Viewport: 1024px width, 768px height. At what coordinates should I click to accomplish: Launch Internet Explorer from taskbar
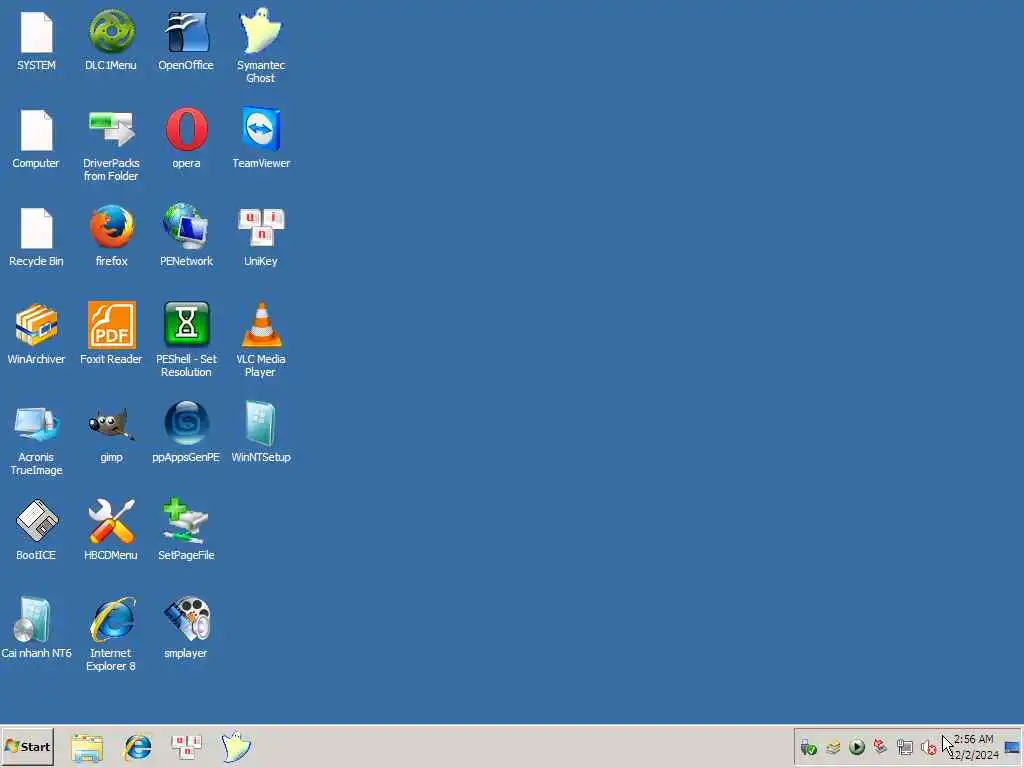click(138, 747)
